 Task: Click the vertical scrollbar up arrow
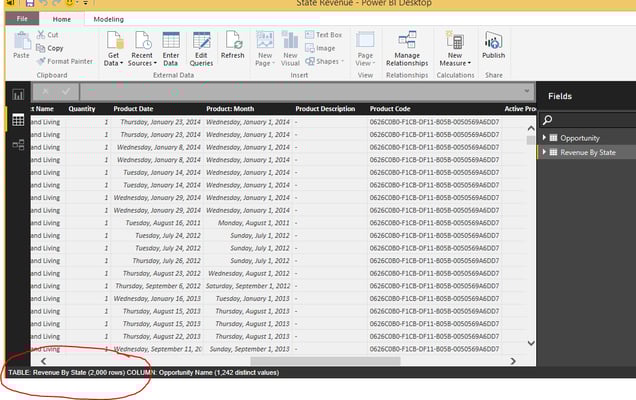click(x=531, y=128)
